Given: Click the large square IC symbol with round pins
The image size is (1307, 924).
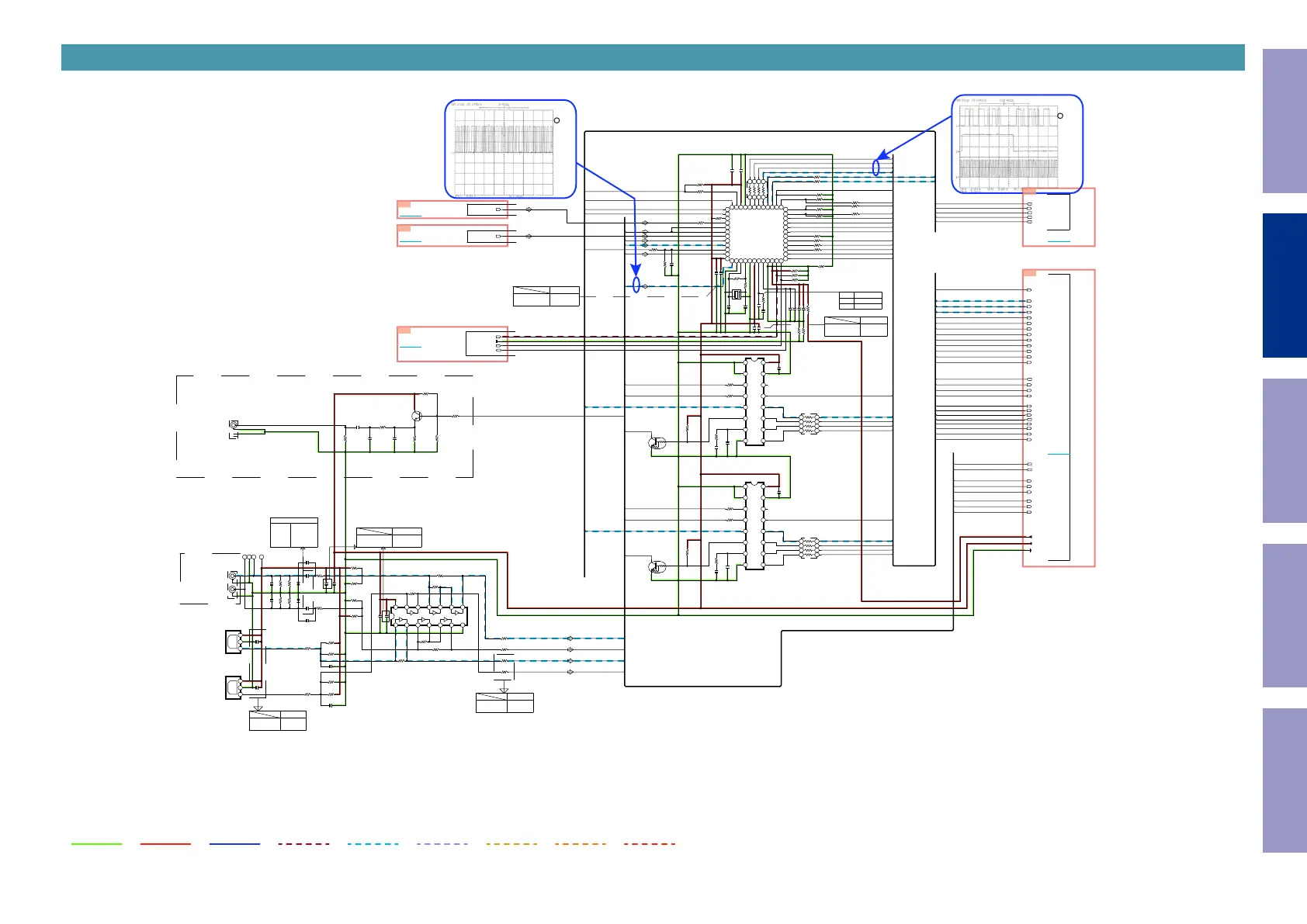Looking at the screenshot, I should (x=757, y=234).
